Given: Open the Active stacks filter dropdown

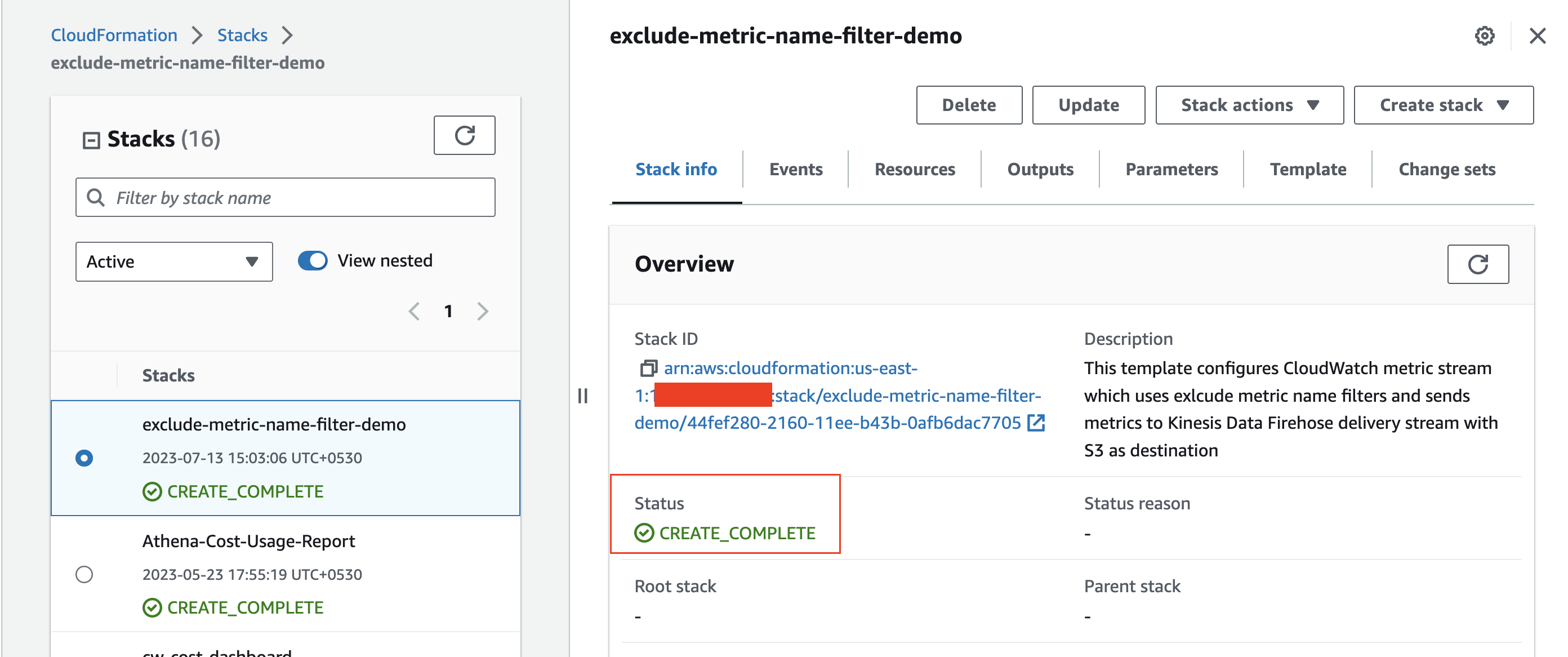Looking at the screenshot, I should [x=173, y=261].
